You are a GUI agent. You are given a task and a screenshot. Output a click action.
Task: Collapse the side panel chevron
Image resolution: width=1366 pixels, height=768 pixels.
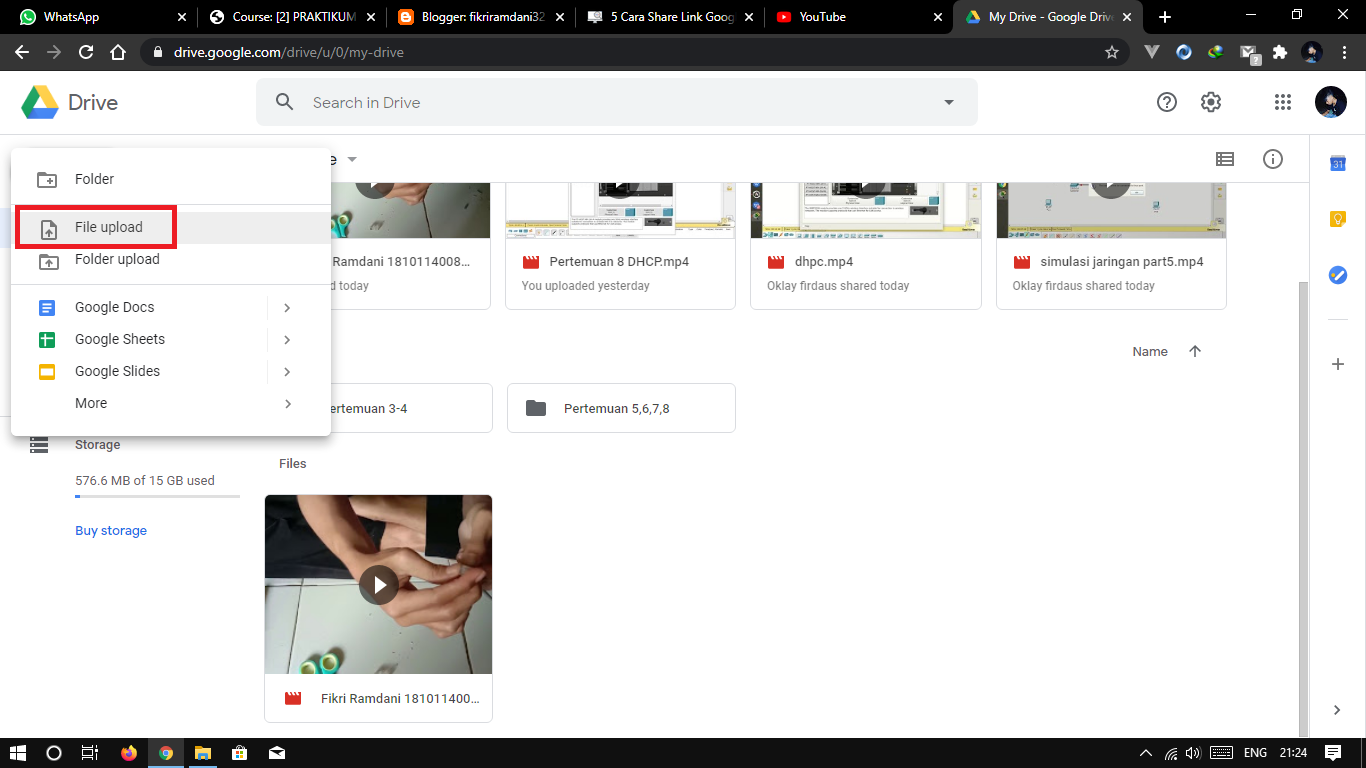[x=1338, y=710]
